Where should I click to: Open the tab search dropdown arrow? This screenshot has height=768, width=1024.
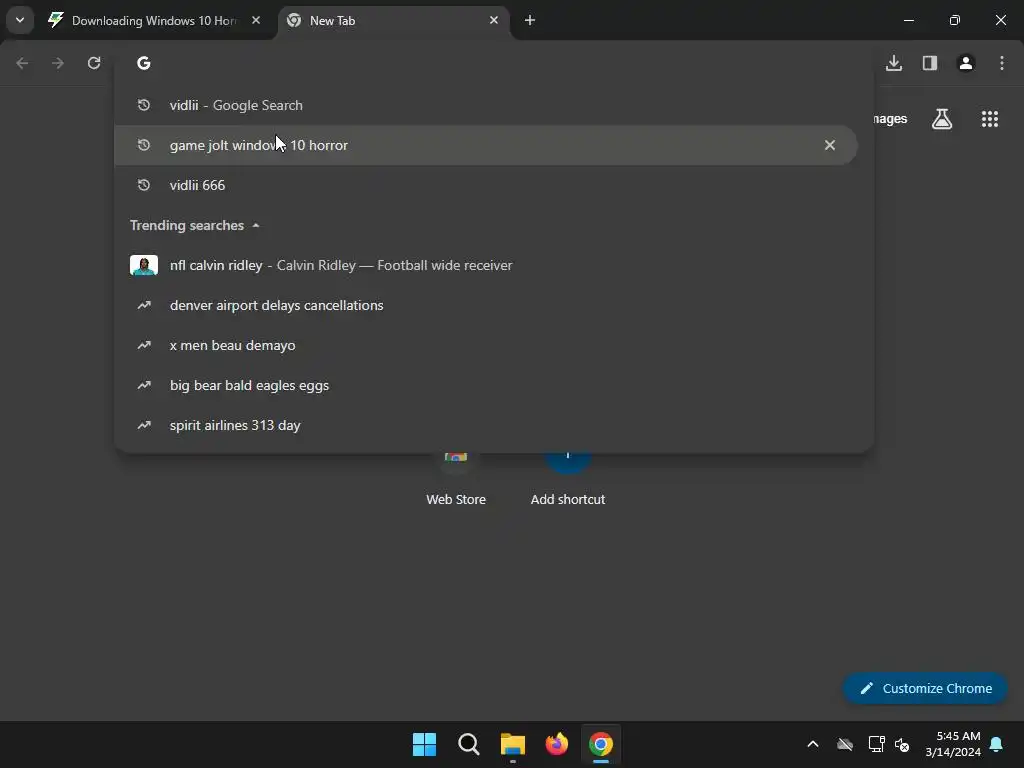[20, 20]
